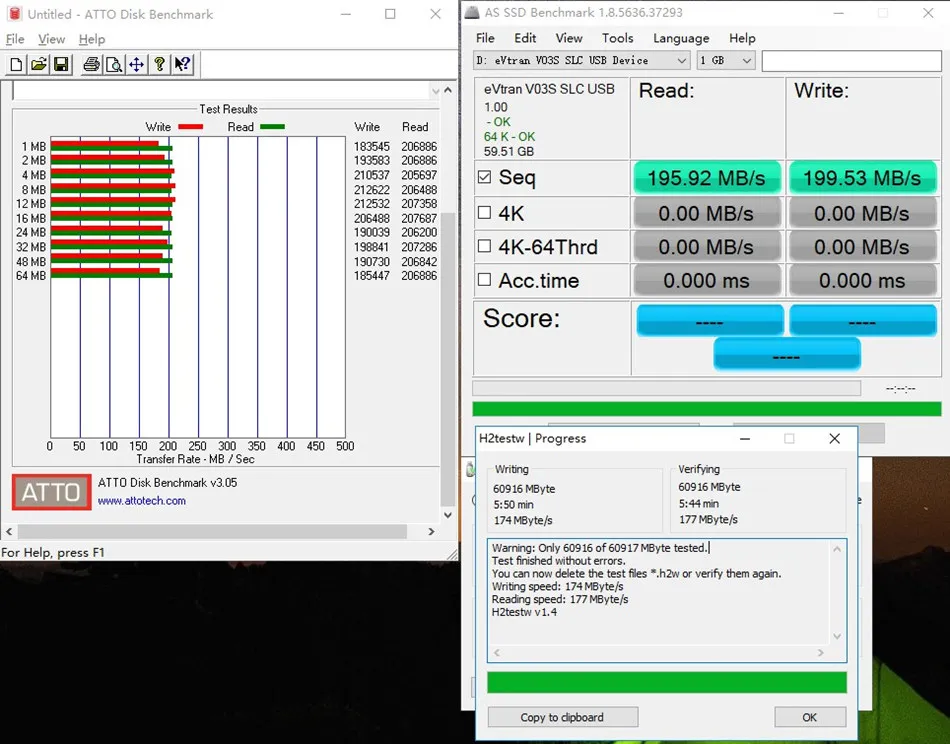Open the Tools menu in AS SSD
950x744 pixels.
pos(617,38)
